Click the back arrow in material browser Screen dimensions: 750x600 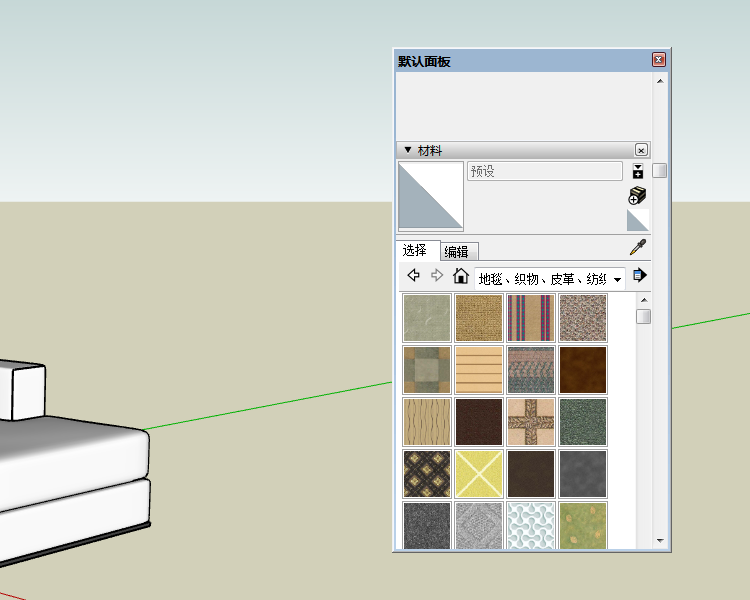click(413, 276)
